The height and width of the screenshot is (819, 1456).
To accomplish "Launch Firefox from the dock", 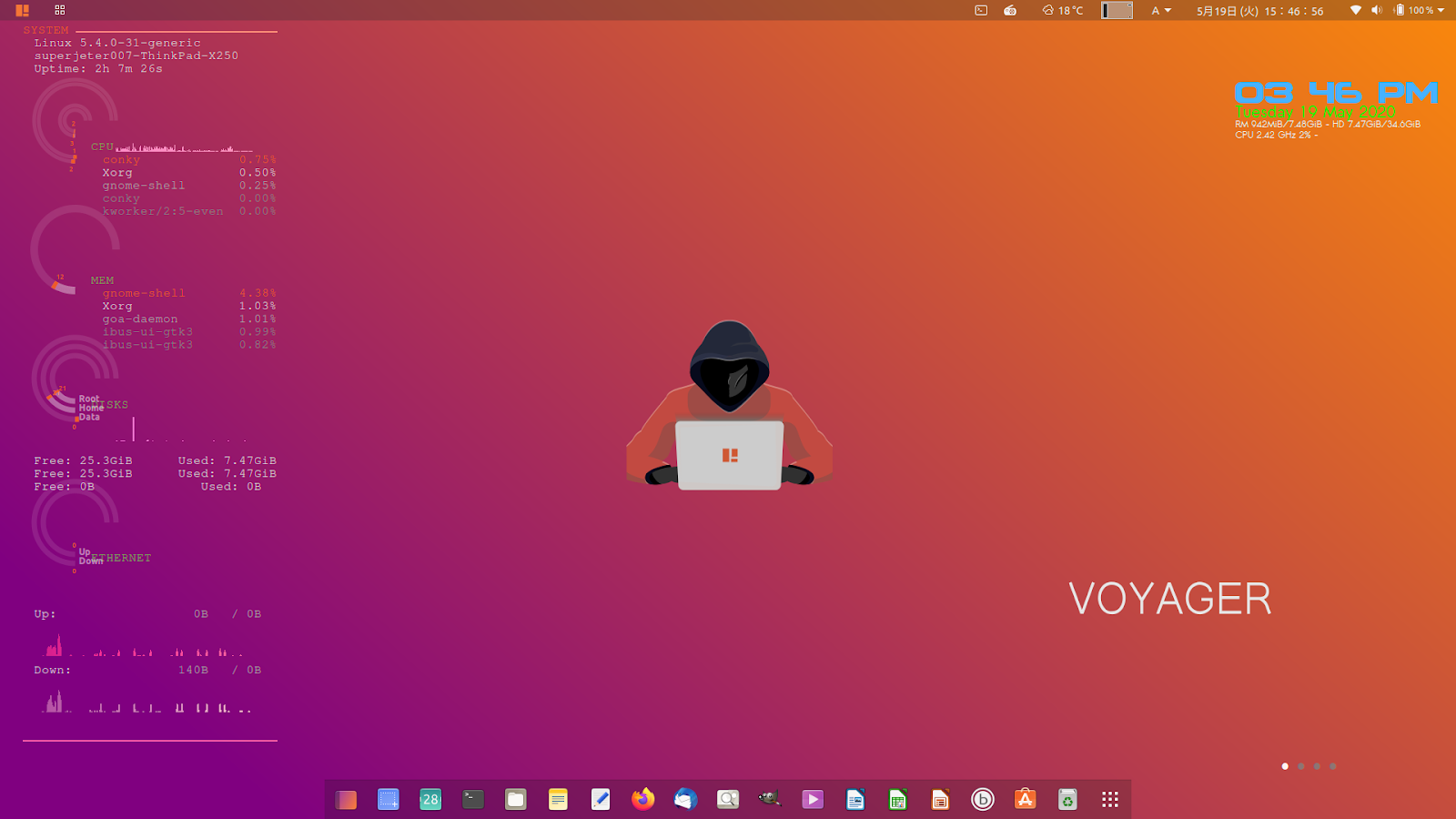I will [643, 799].
